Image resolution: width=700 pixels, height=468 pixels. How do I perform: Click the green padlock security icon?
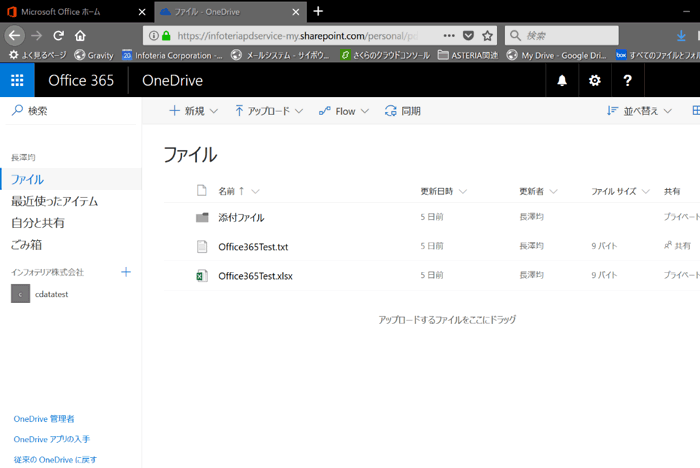click(x=166, y=35)
